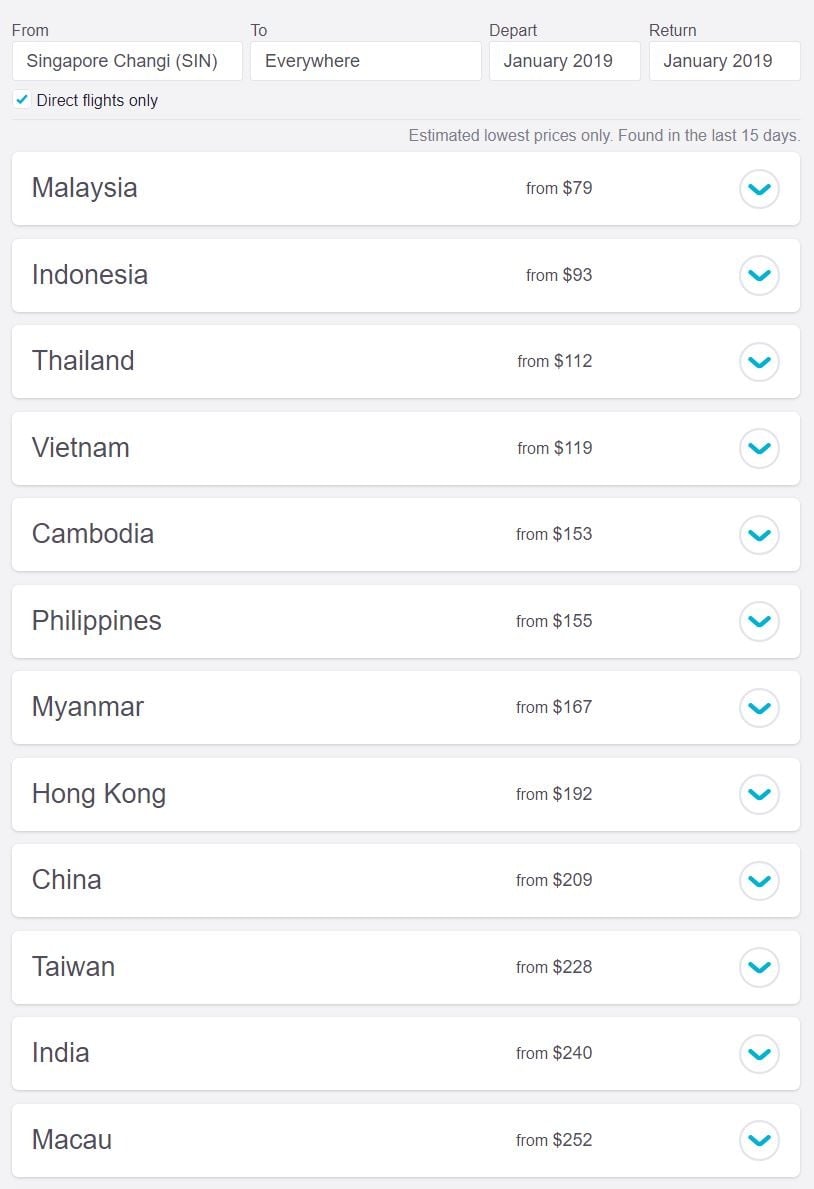814x1189 pixels.
Task: Expand the Malaysia destination chevron
Action: coord(759,189)
